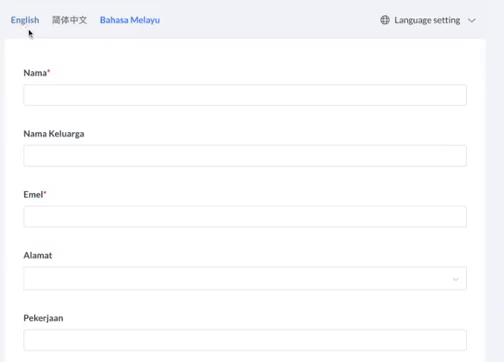Switch to the English language tab

[25, 20]
